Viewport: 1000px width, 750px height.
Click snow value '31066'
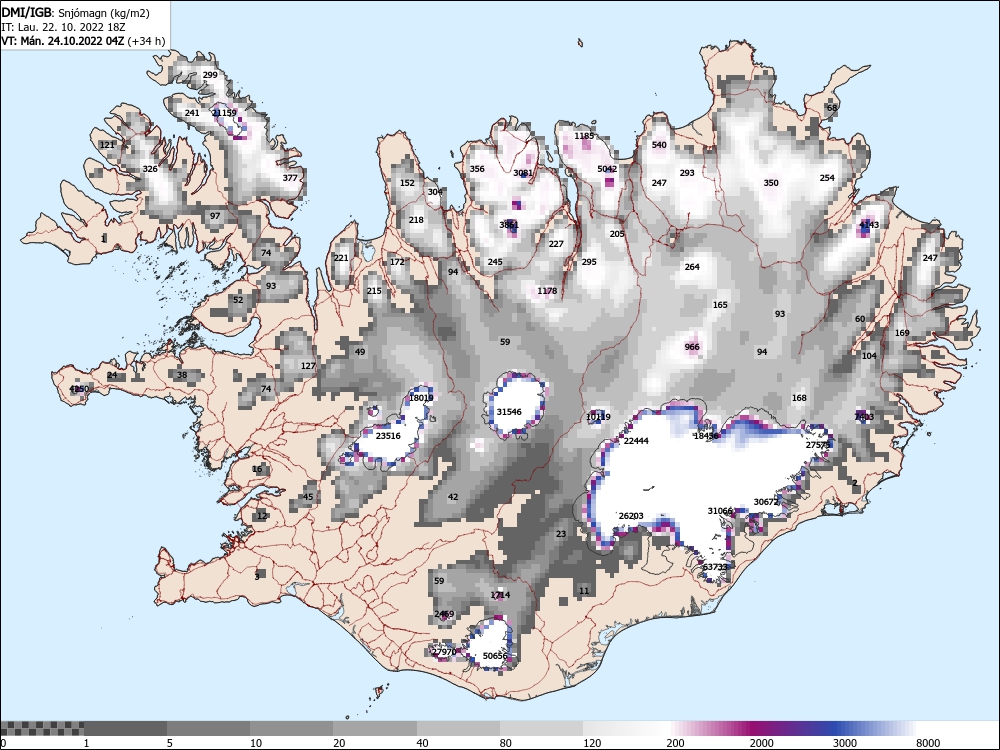click(720, 511)
